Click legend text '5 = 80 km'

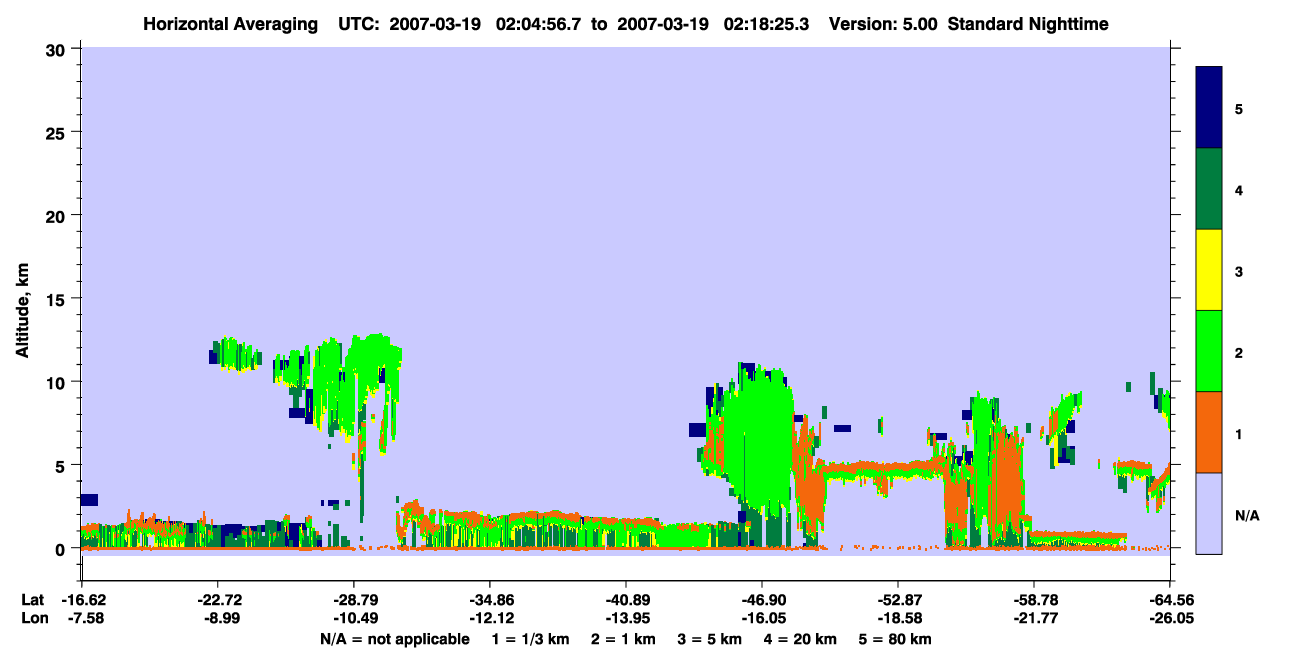pos(895,639)
